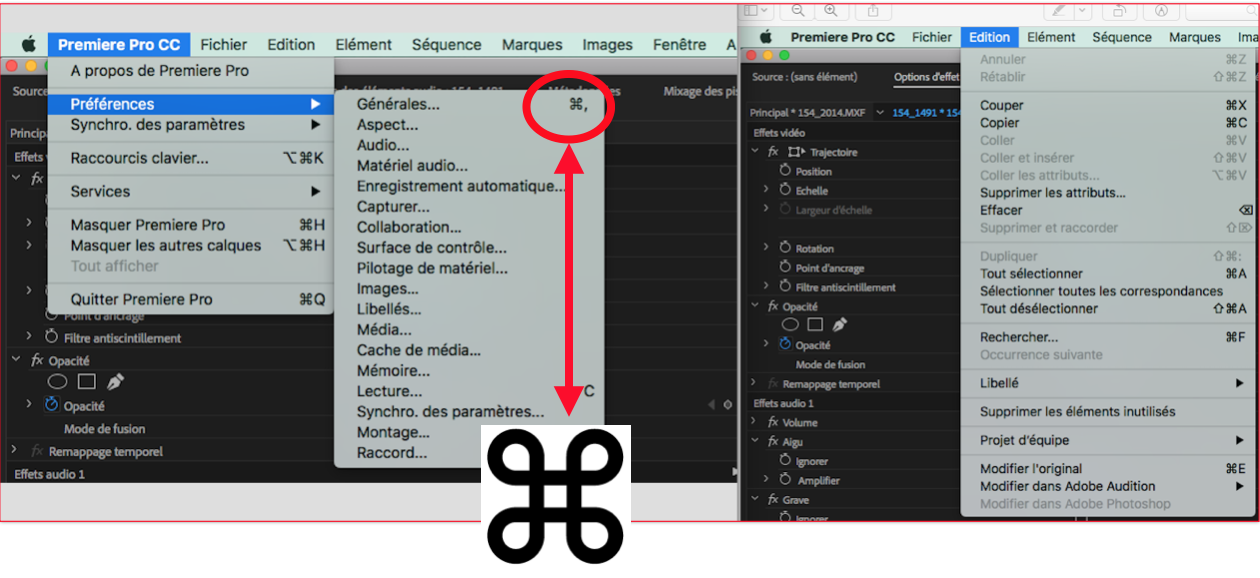
Task: Select rectangle mask tool in left screenshot
Action: [87, 382]
